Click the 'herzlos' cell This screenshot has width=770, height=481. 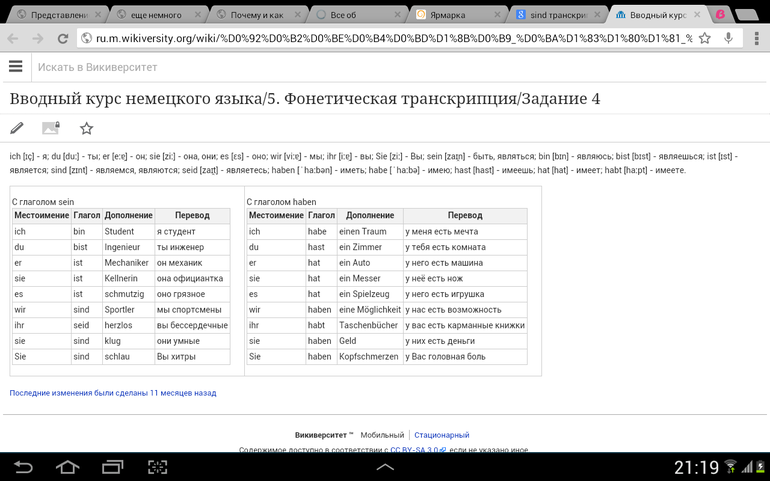point(128,325)
